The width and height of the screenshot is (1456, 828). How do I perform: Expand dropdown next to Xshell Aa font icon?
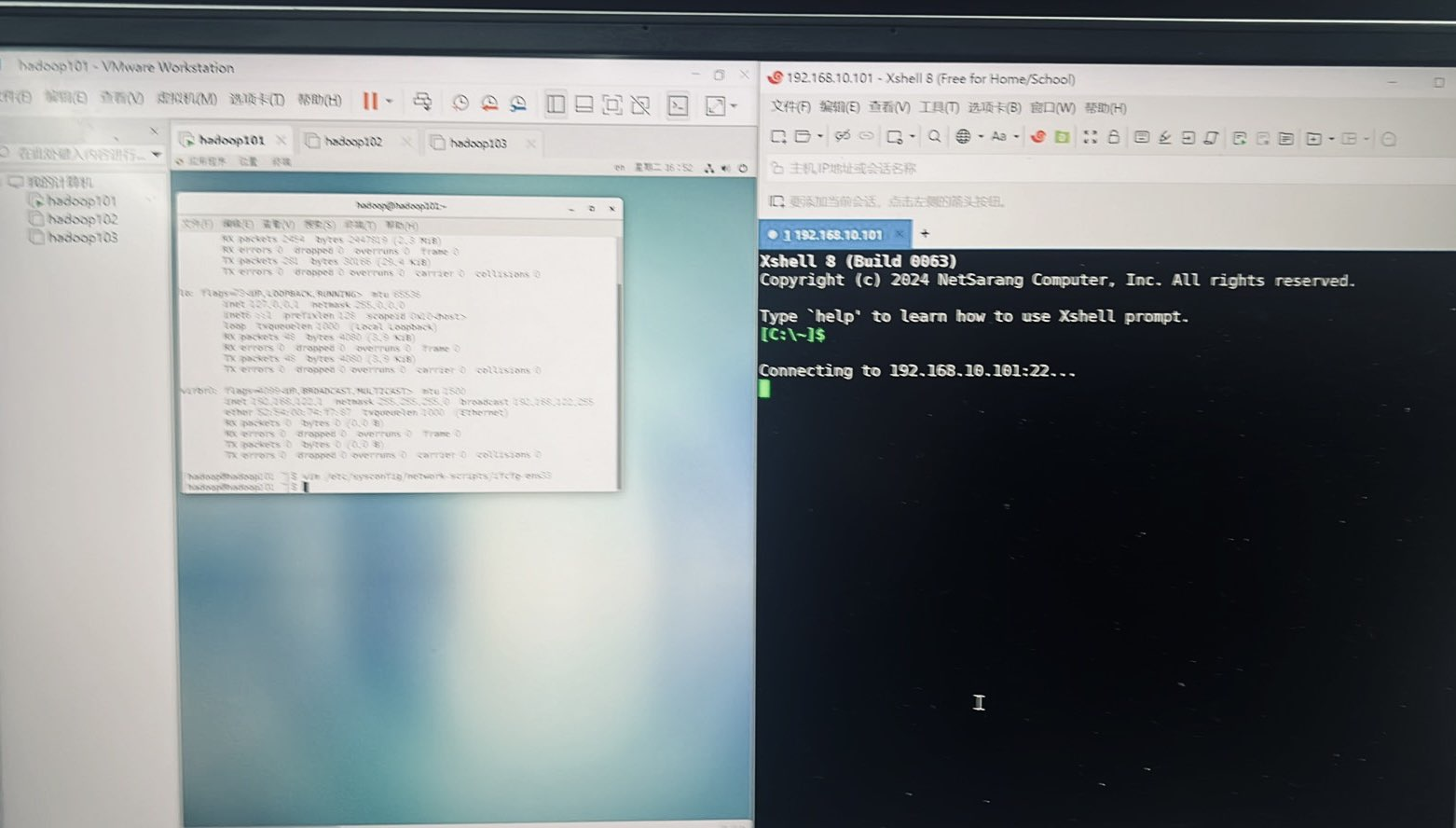[x=1016, y=137]
